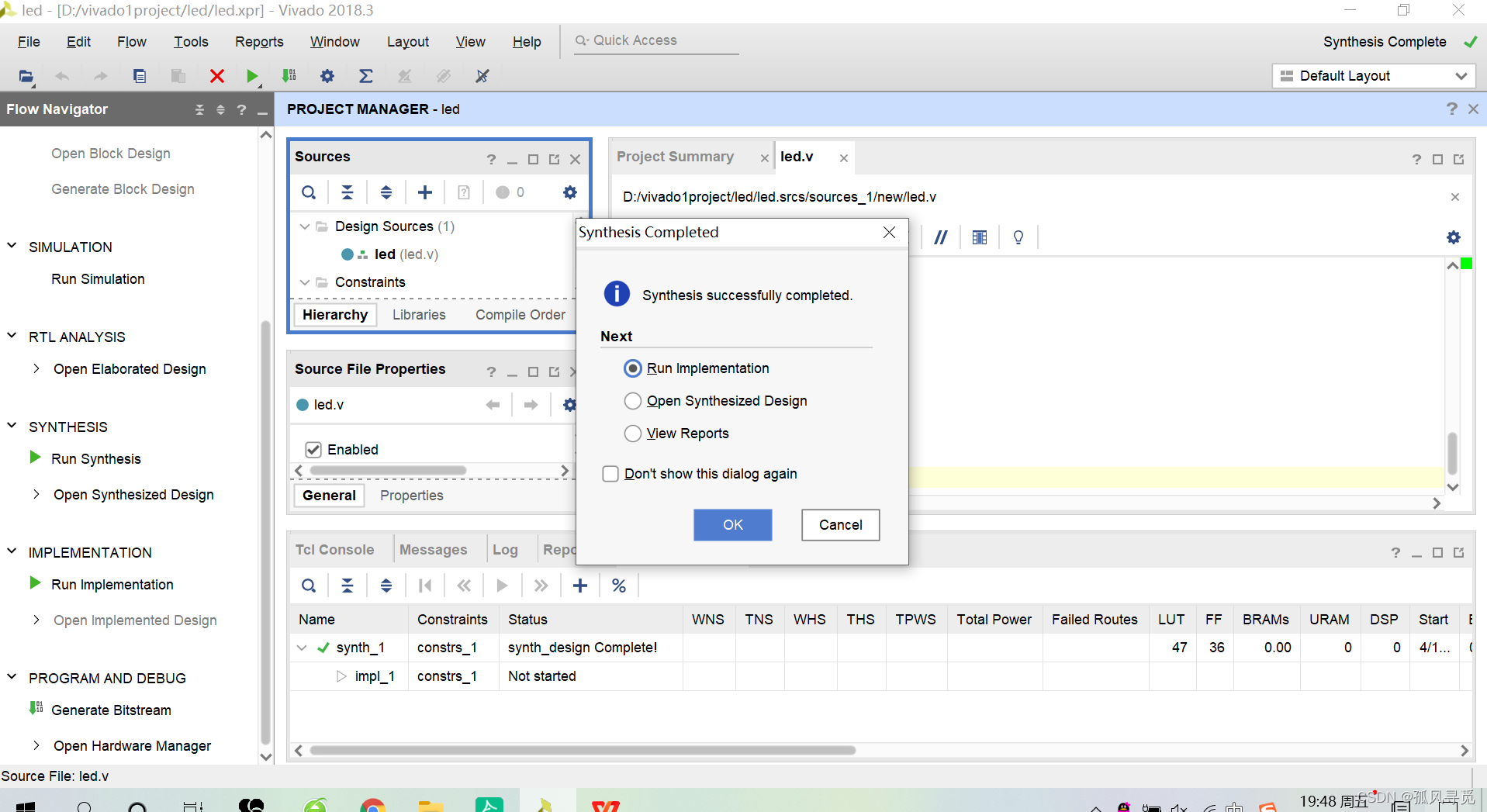Collapse the SIMULATION section
The height and width of the screenshot is (812, 1487).
[12, 246]
